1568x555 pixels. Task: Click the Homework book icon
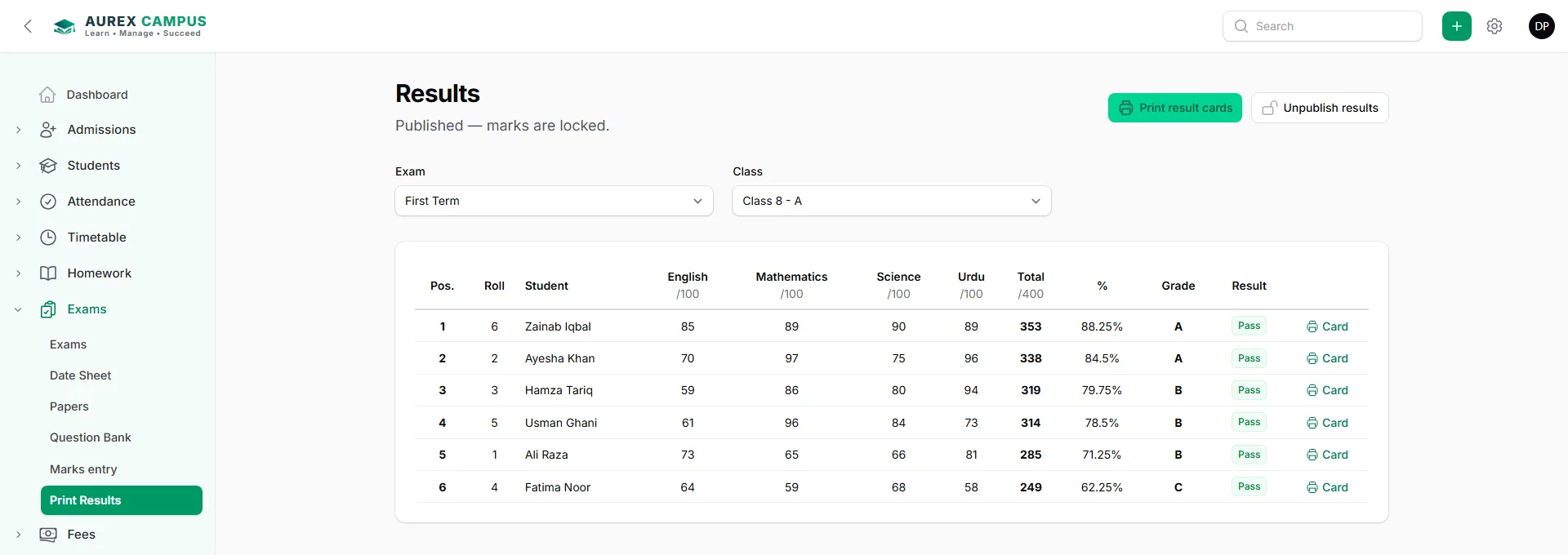48,273
